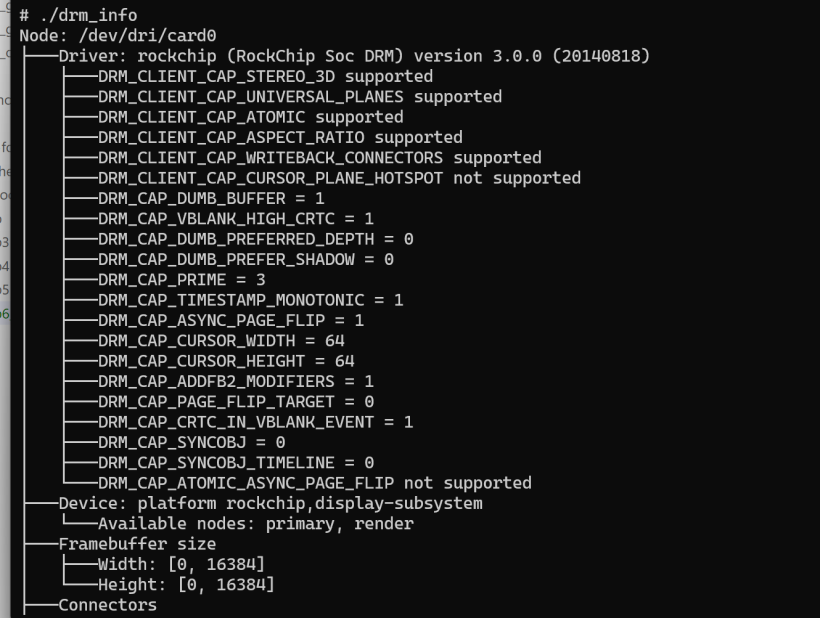Image resolution: width=820 pixels, height=618 pixels.
Task: Select the DRM_CAP_CURSOR_WIDTH = 64 line
Action: point(221,340)
